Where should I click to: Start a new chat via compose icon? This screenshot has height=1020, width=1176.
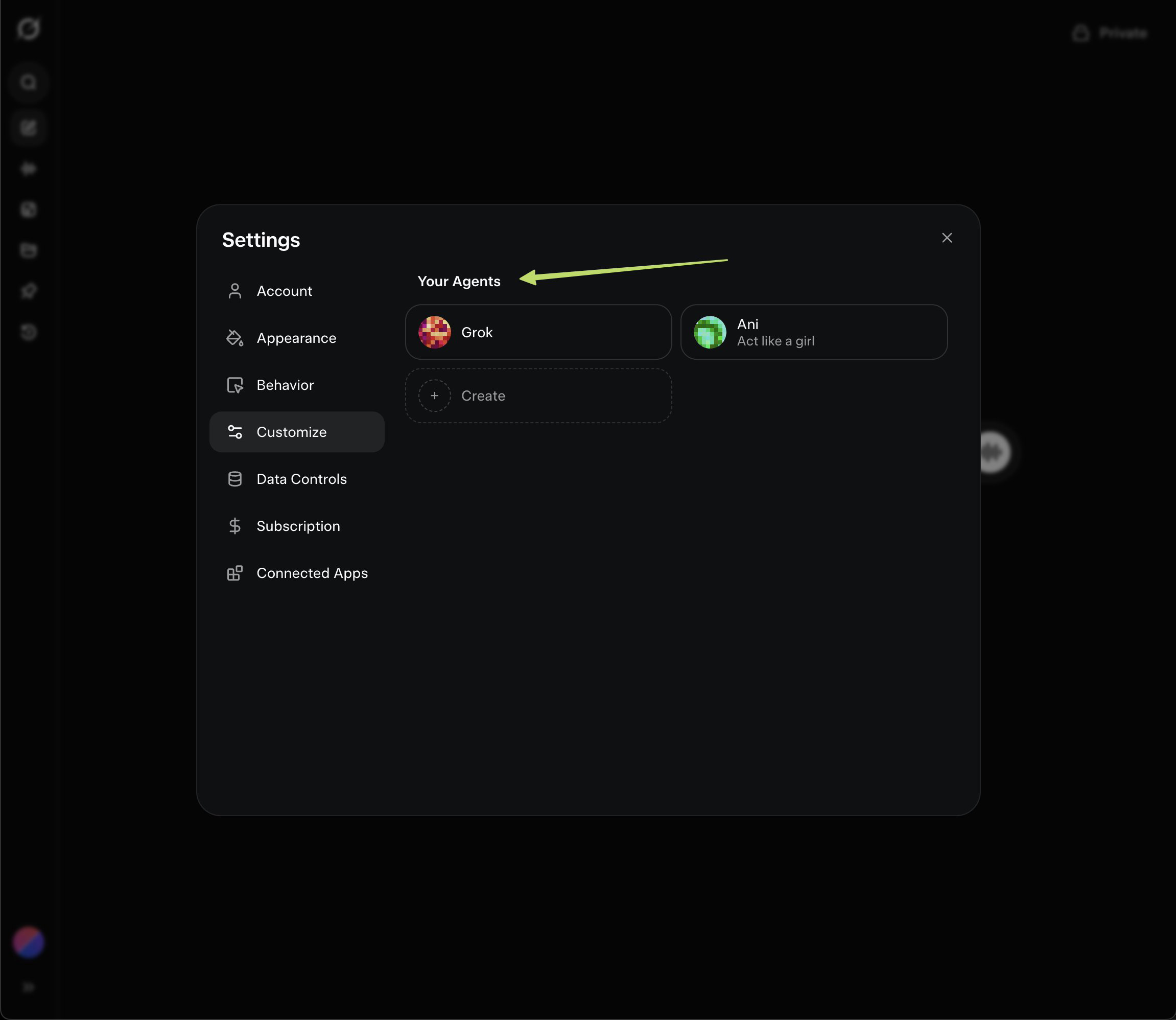(x=29, y=128)
